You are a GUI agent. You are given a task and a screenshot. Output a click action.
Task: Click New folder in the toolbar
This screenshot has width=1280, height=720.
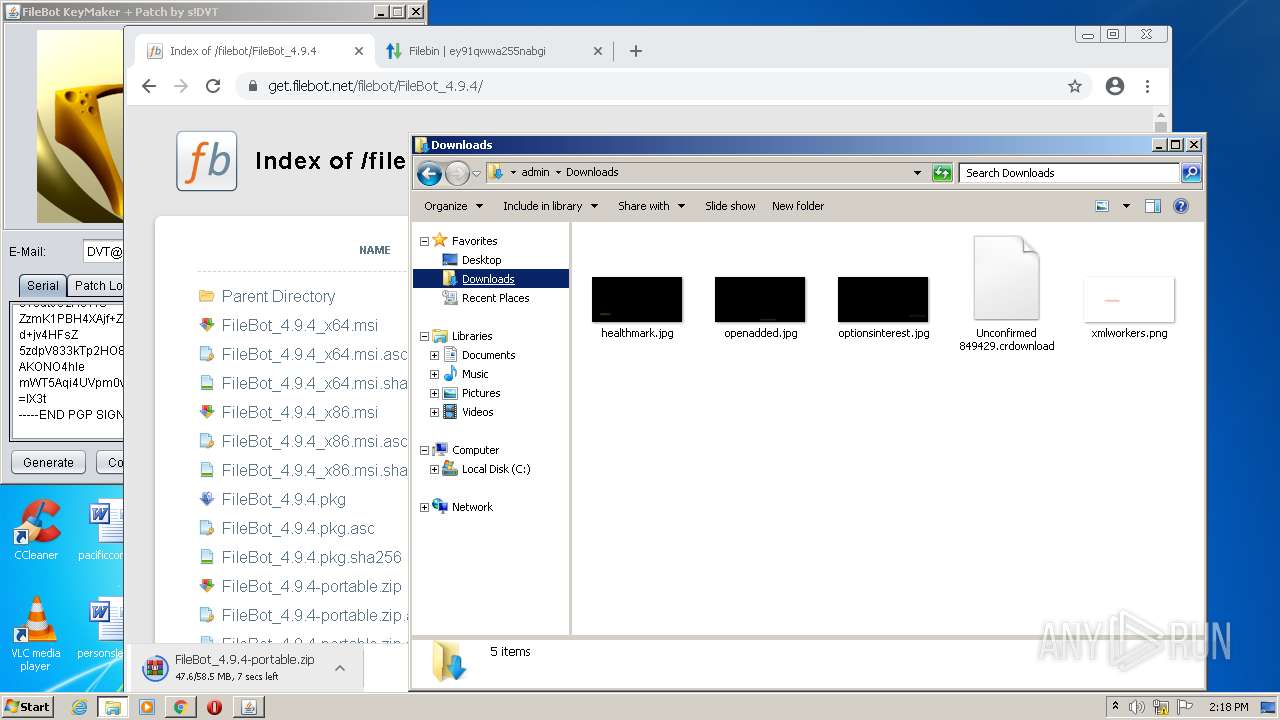[798, 206]
